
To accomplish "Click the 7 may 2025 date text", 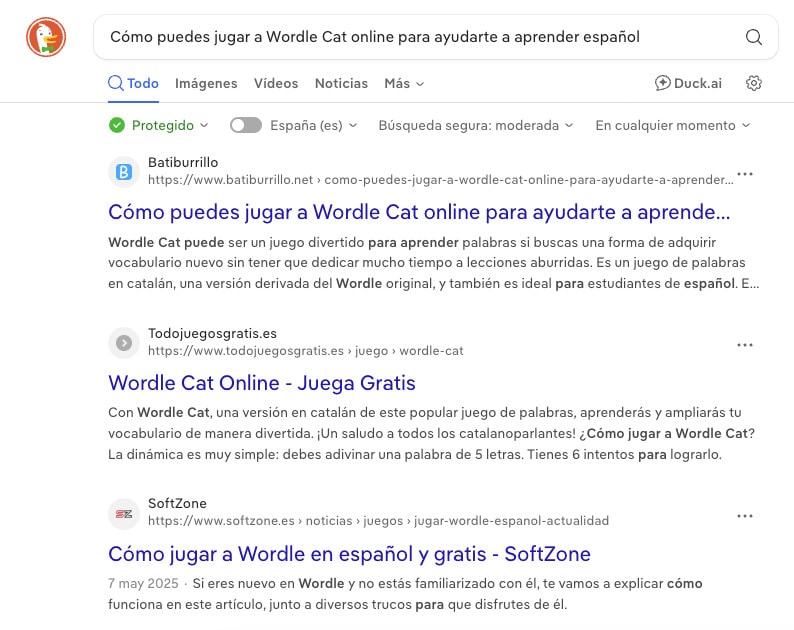I will point(143,583).
